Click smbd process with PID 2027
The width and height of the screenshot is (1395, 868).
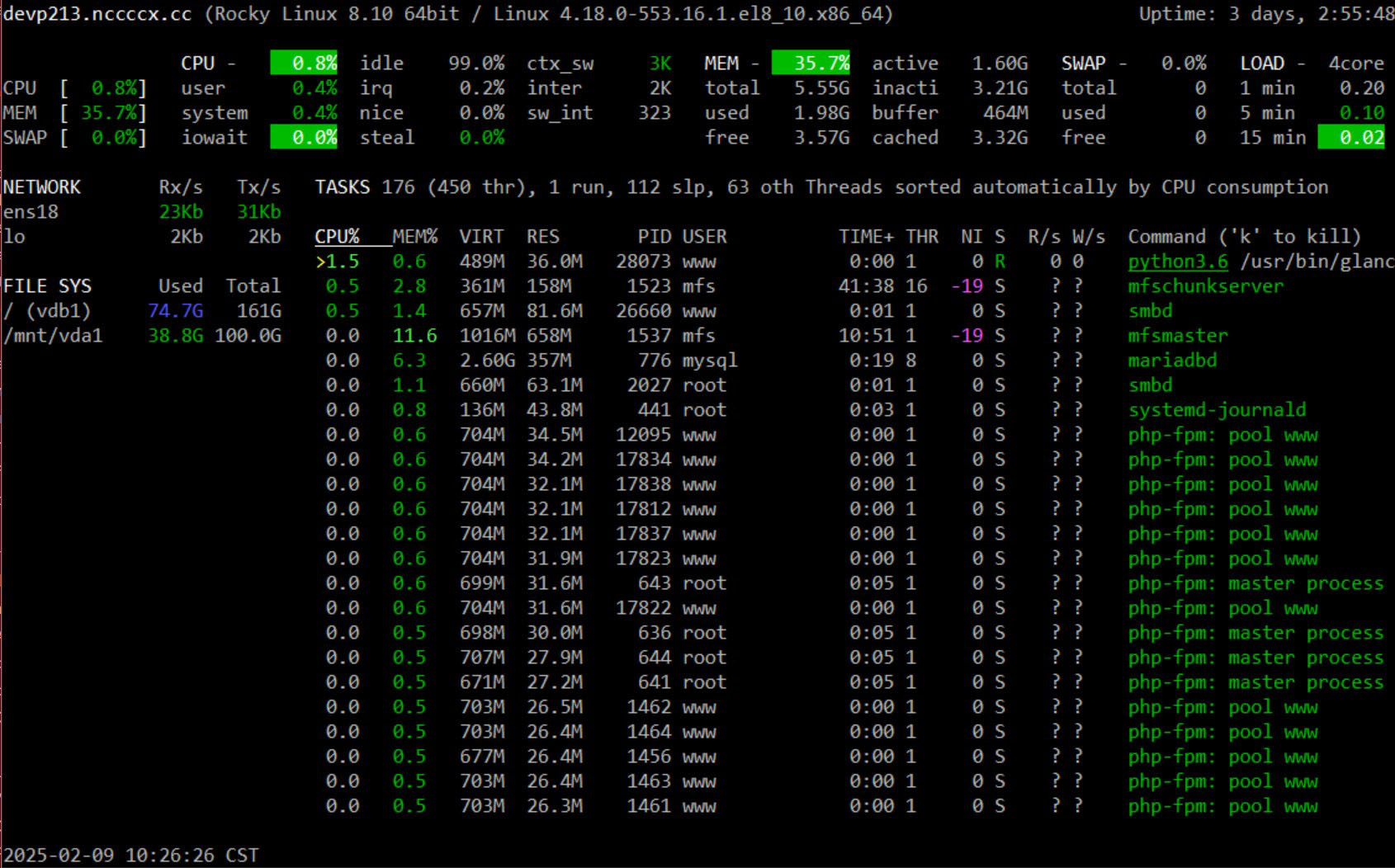click(x=1151, y=385)
